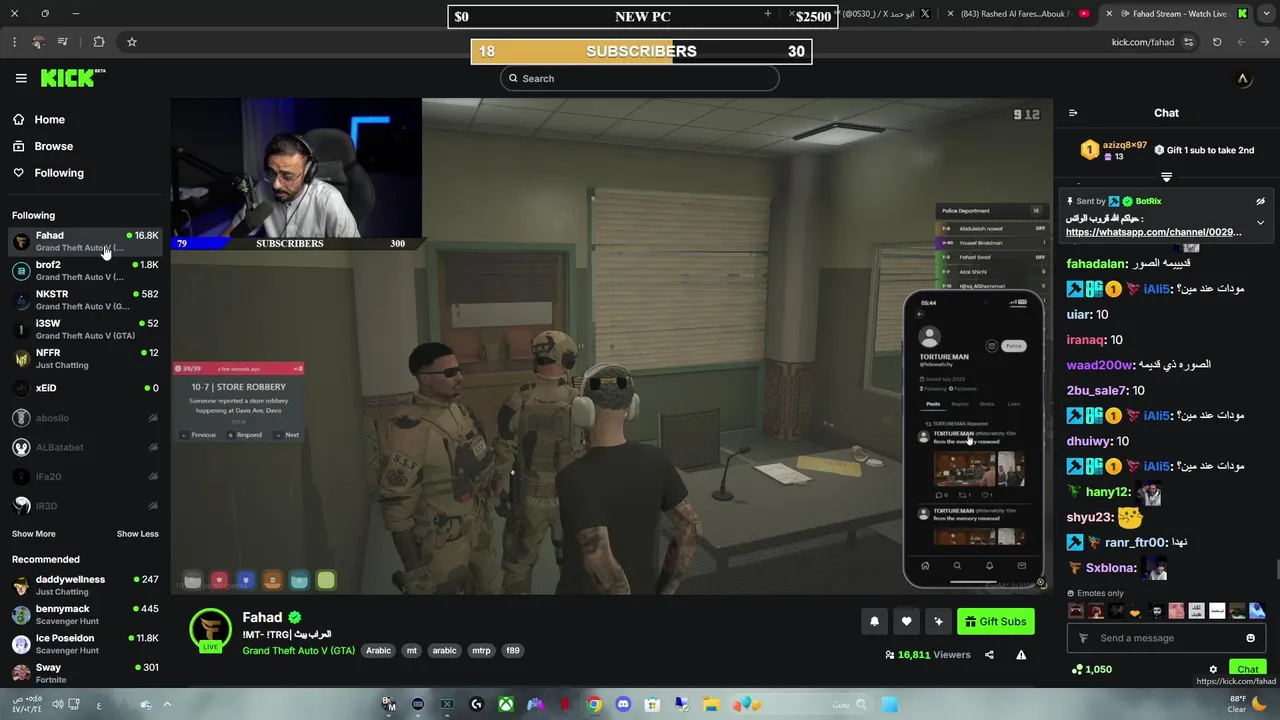
Task: Open Discord from the taskbar
Action: click(623, 704)
